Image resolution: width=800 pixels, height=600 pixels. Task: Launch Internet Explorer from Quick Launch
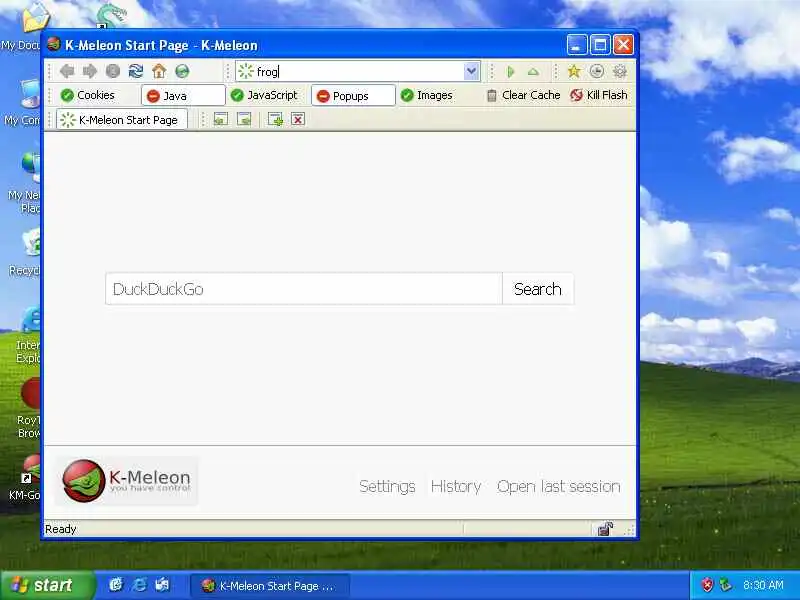(139, 585)
